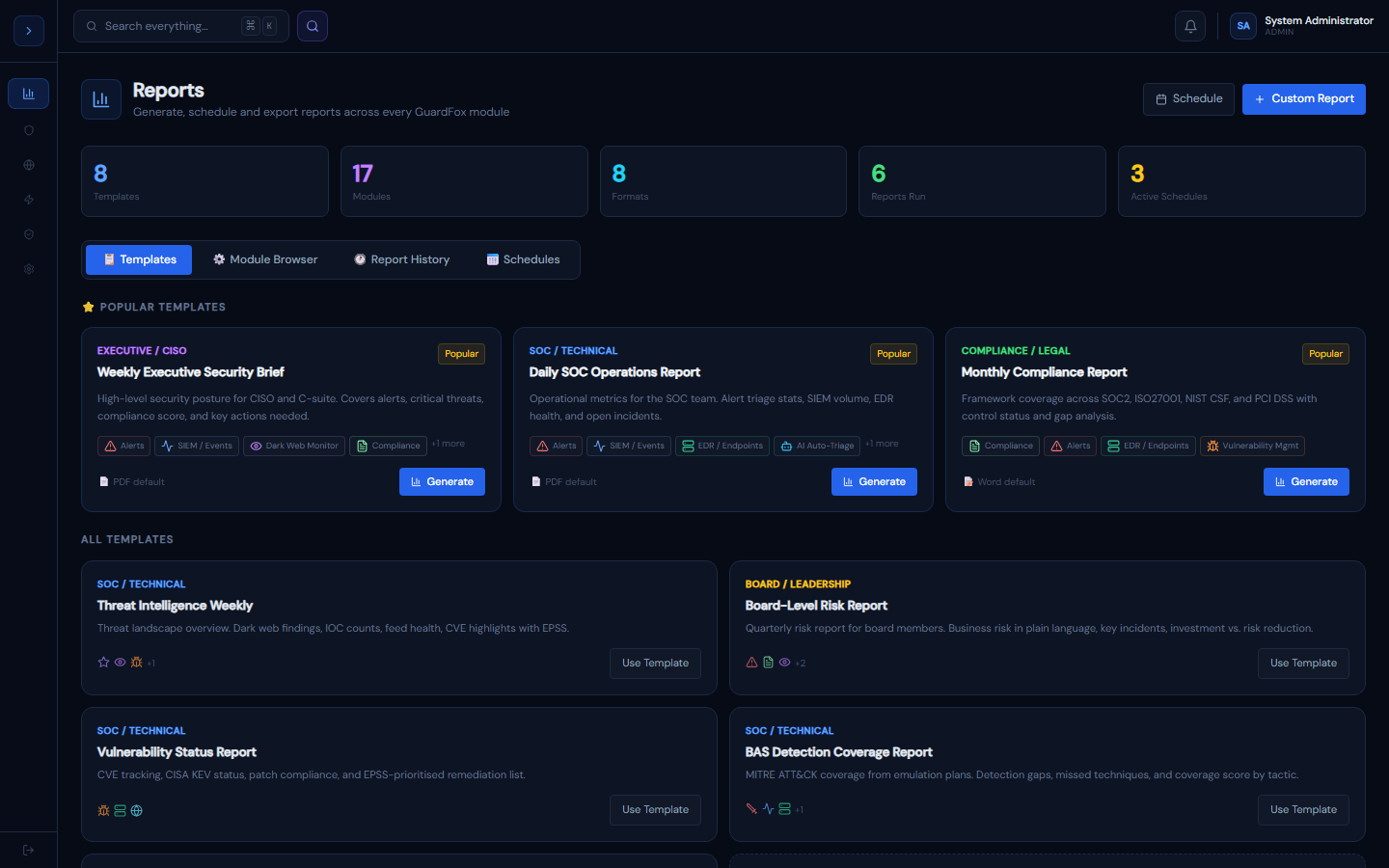Click the document icon in Board-Level Risk Report
Screen dimensions: 1389x868
[768, 663]
